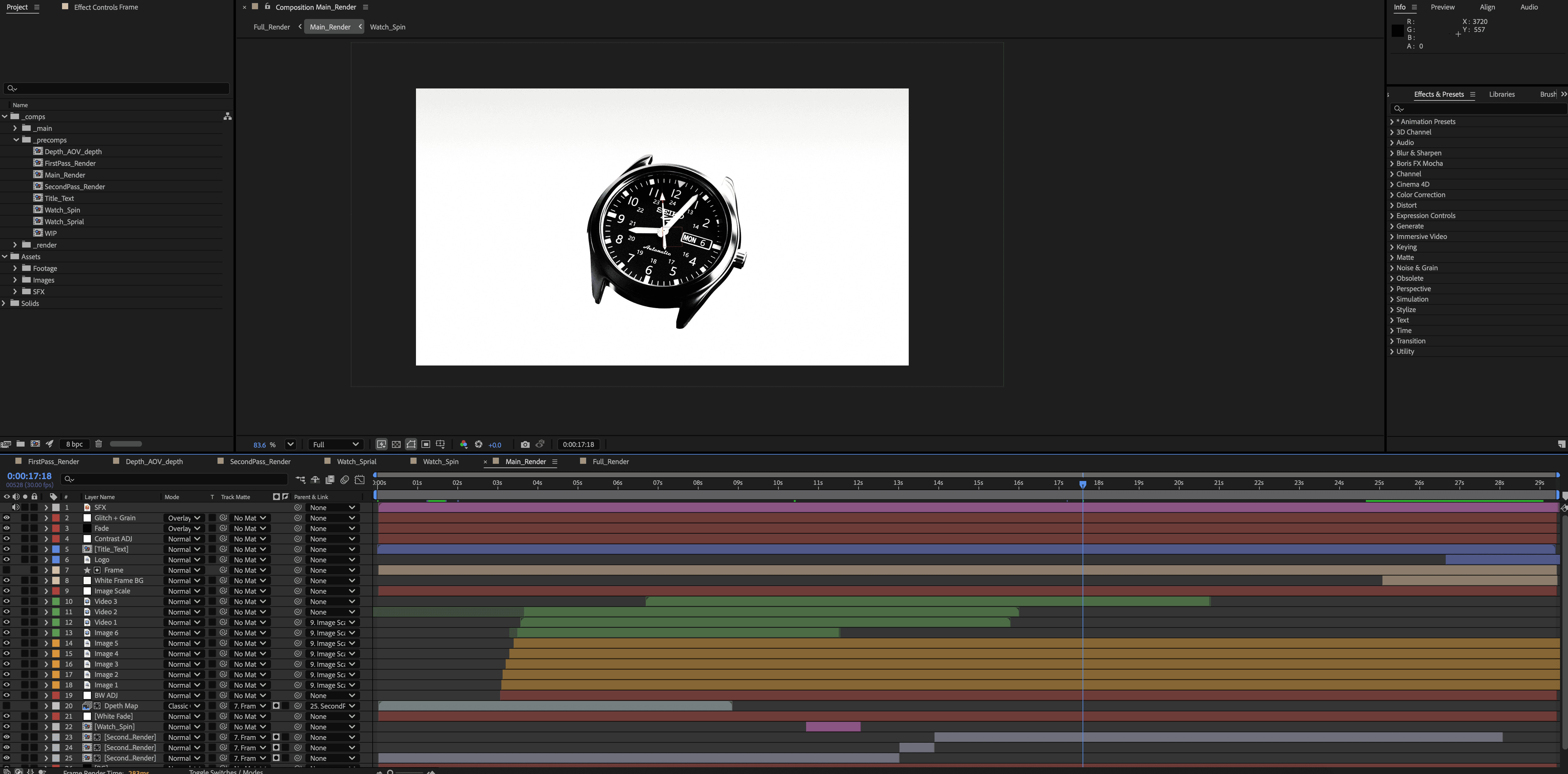Hide the Video 3 layer eye
1568x774 pixels.
[x=6, y=601]
